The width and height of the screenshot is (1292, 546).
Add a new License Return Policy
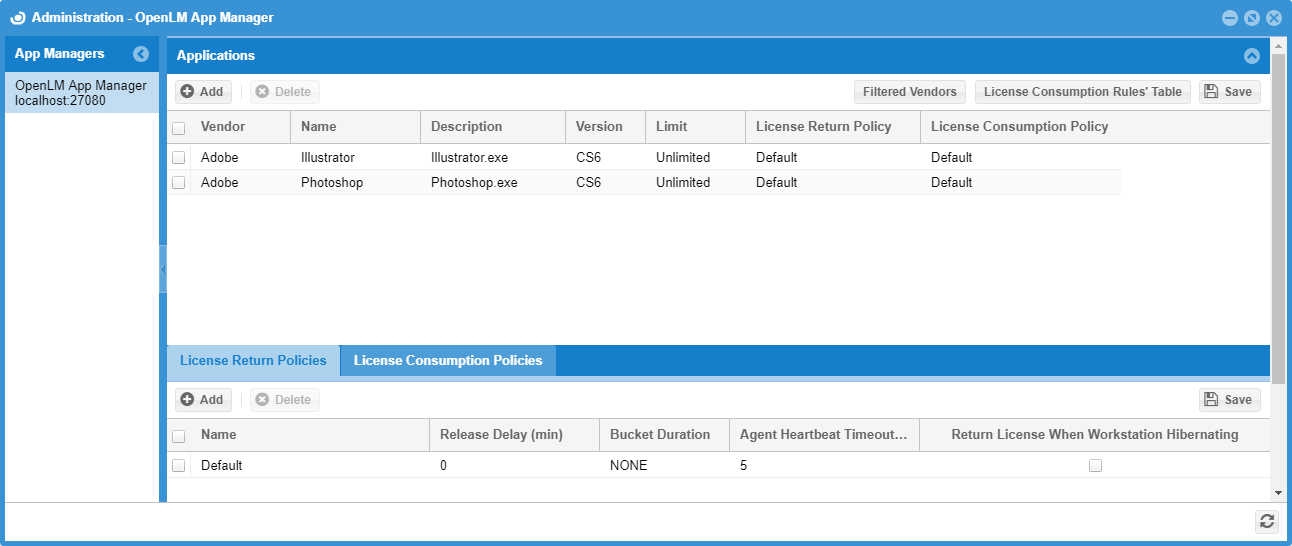tap(203, 400)
